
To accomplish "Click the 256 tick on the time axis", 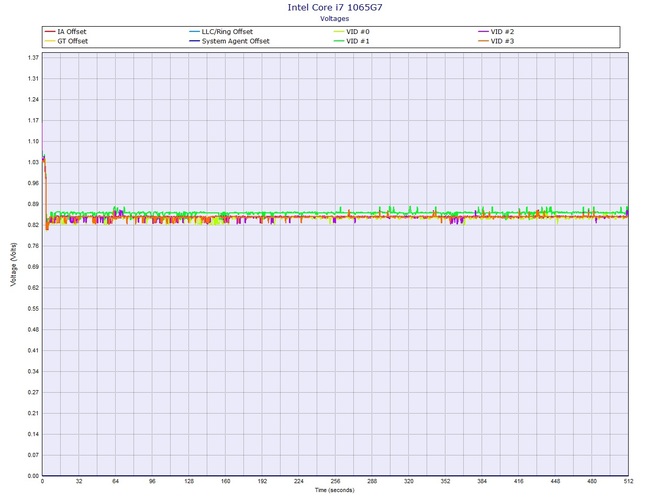I will [335, 481].
